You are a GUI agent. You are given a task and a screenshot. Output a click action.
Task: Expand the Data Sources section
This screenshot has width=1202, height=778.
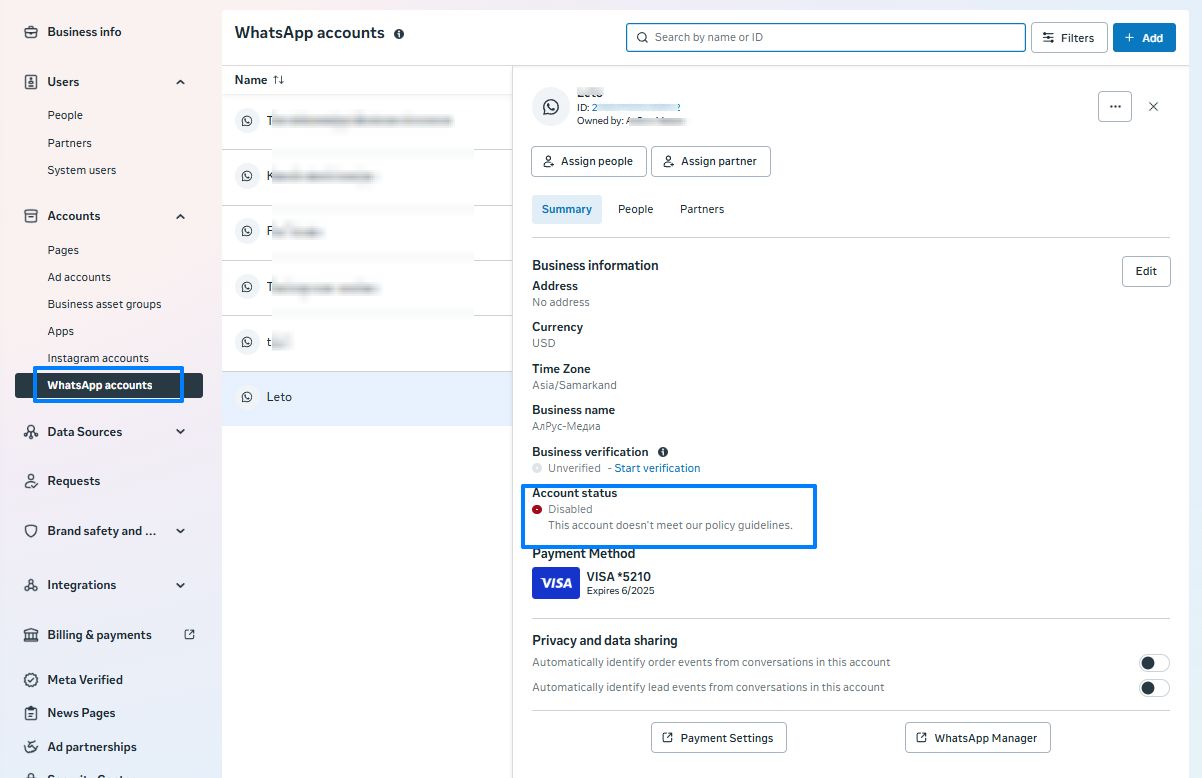tap(181, 432)
